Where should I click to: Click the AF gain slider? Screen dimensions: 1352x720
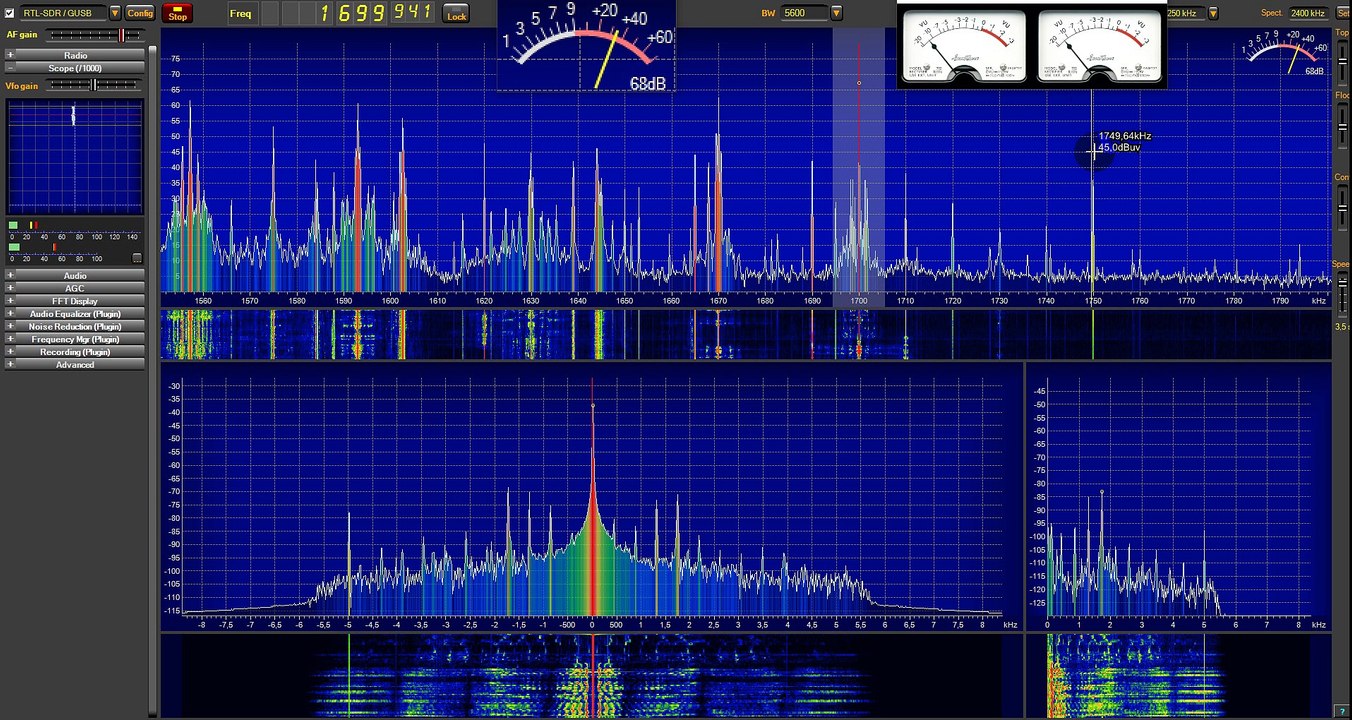pos(96,35)
